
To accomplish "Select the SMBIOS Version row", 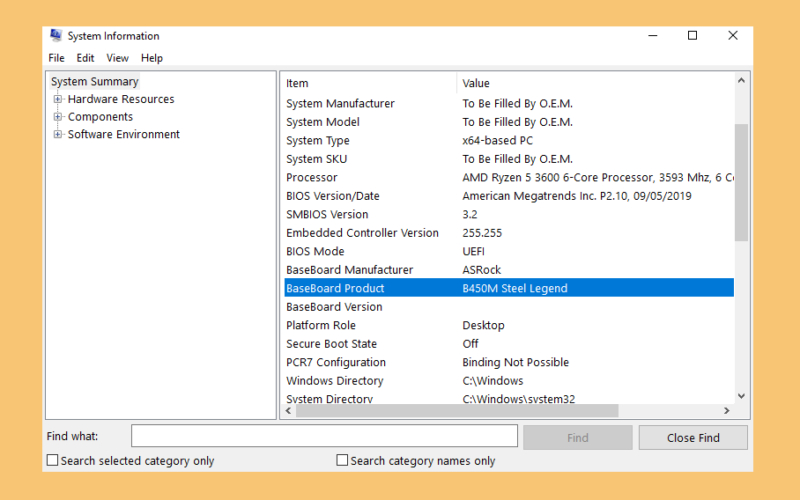I will tap(509, 214).
